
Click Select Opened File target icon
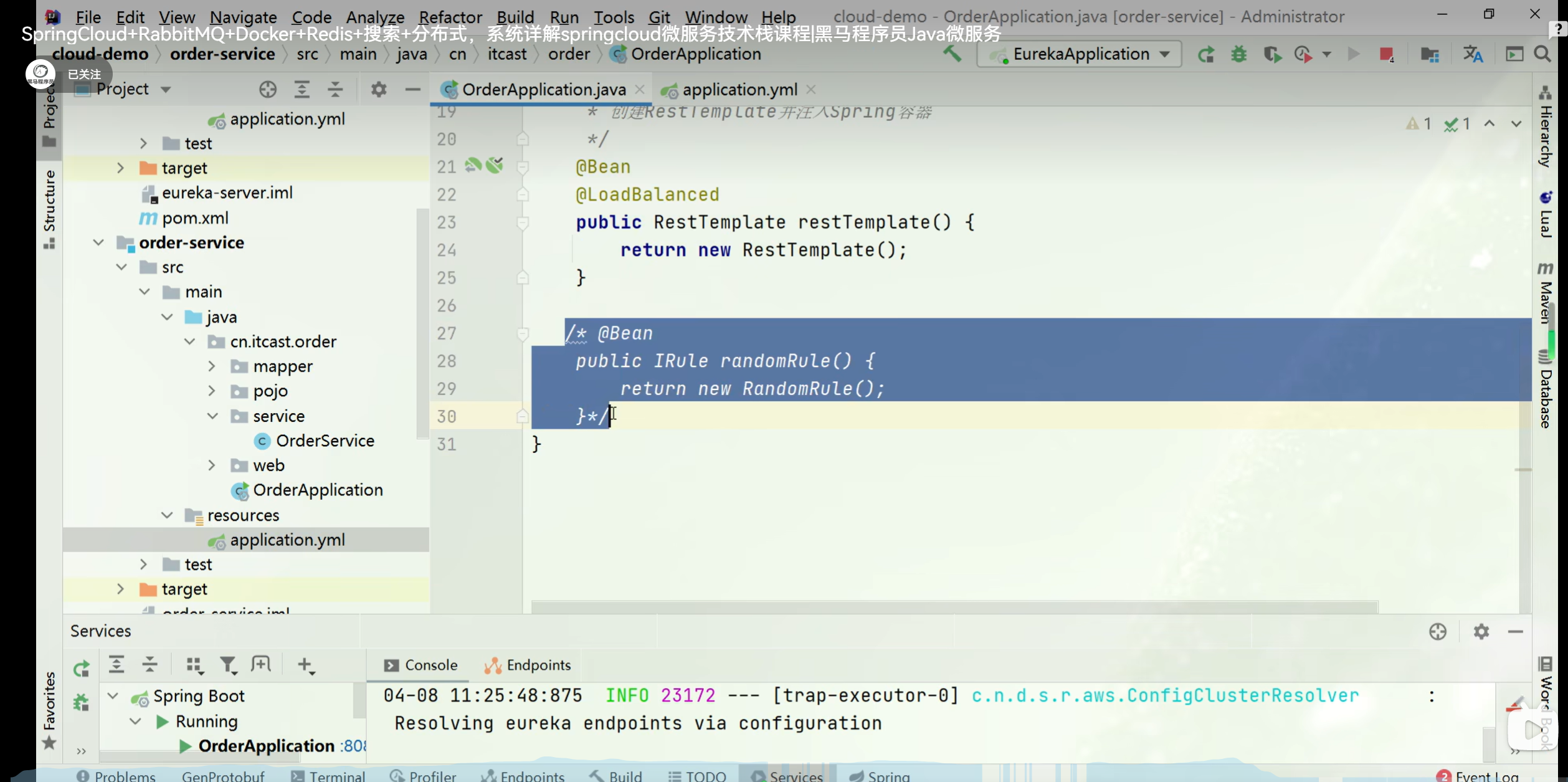pyautogui.click(x=268, y=90)
